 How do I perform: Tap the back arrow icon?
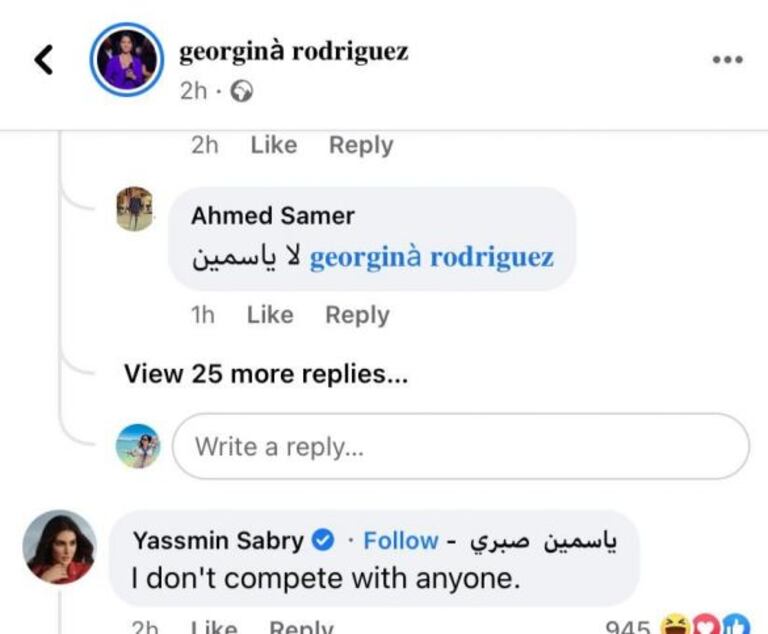coord(43,60)
